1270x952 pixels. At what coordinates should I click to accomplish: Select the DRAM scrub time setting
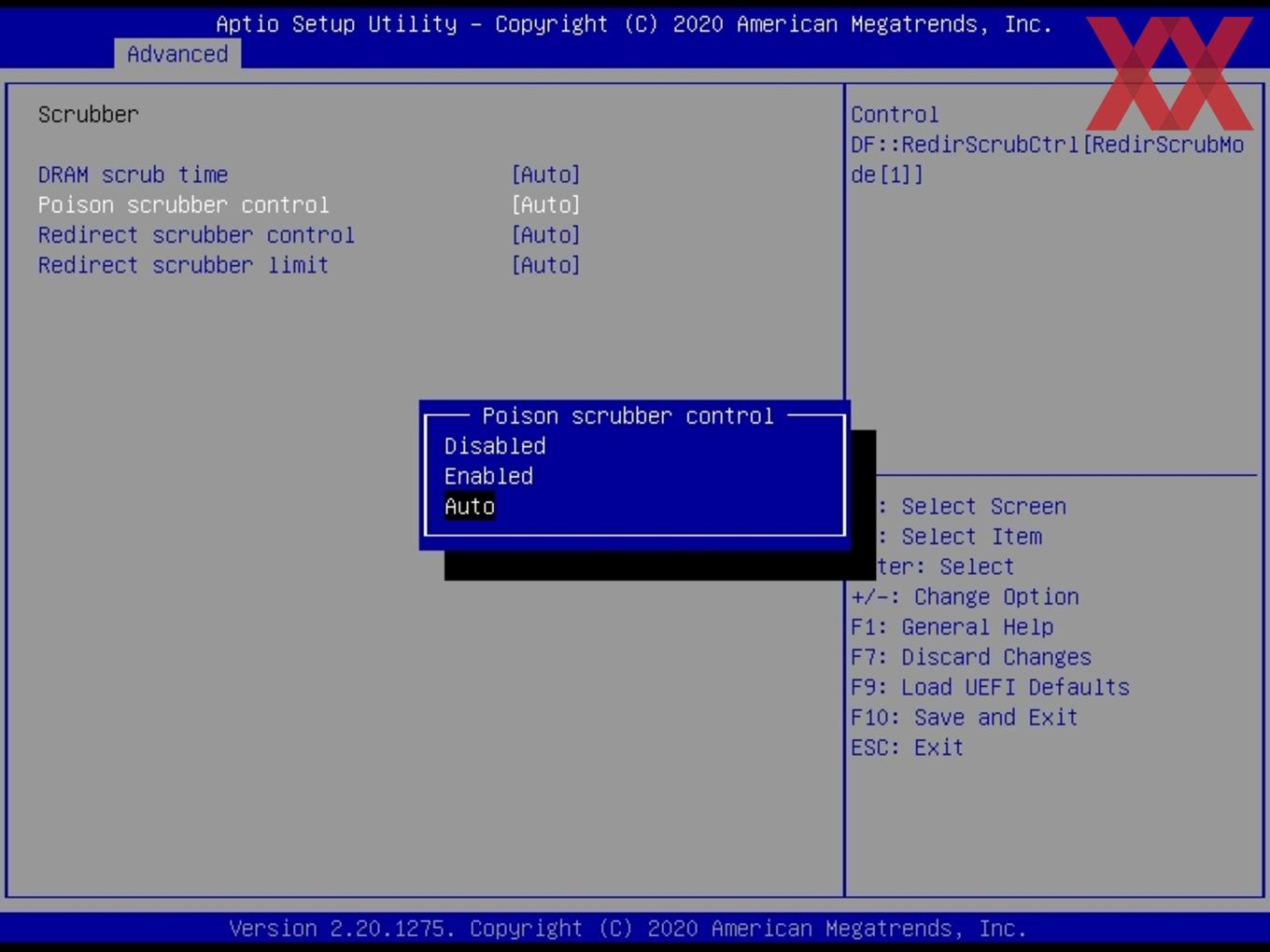(134, 175)
